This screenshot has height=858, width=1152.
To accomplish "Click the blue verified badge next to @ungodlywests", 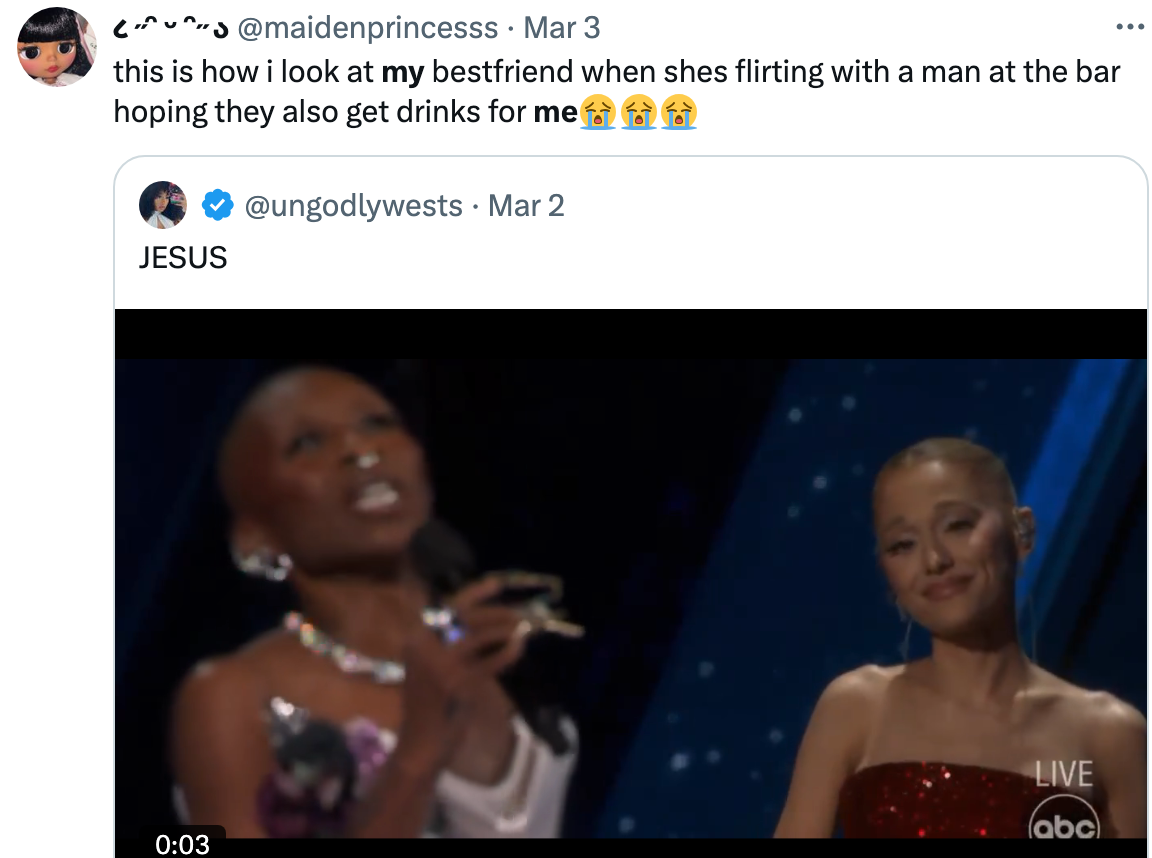I will 216,205.
